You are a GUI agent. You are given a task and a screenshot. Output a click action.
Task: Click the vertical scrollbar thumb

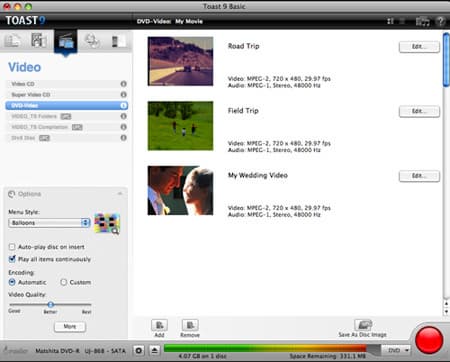click(446, 60)
